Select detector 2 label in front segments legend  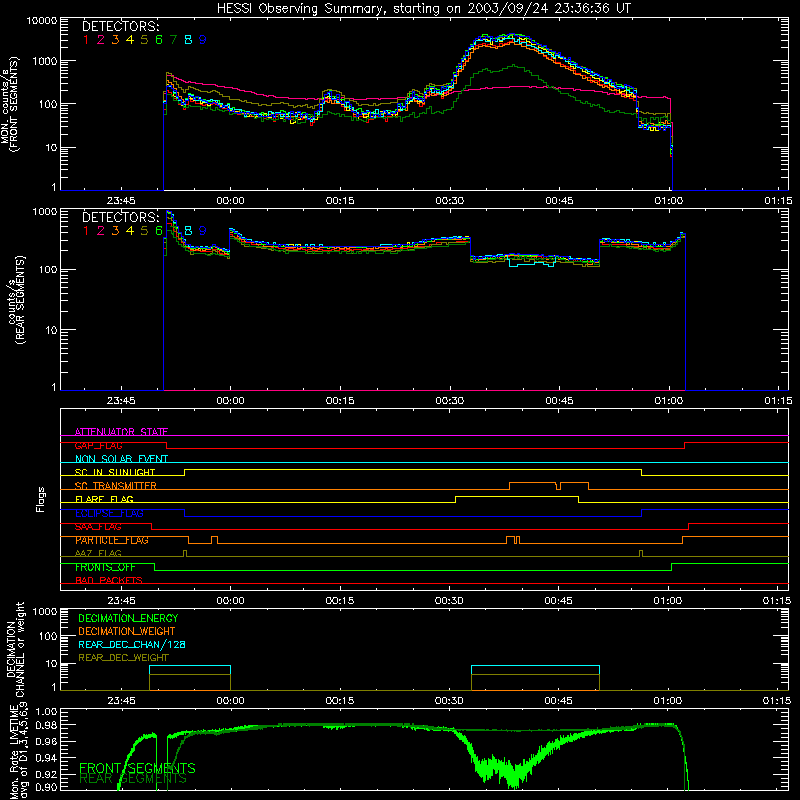tap(101, 40)
